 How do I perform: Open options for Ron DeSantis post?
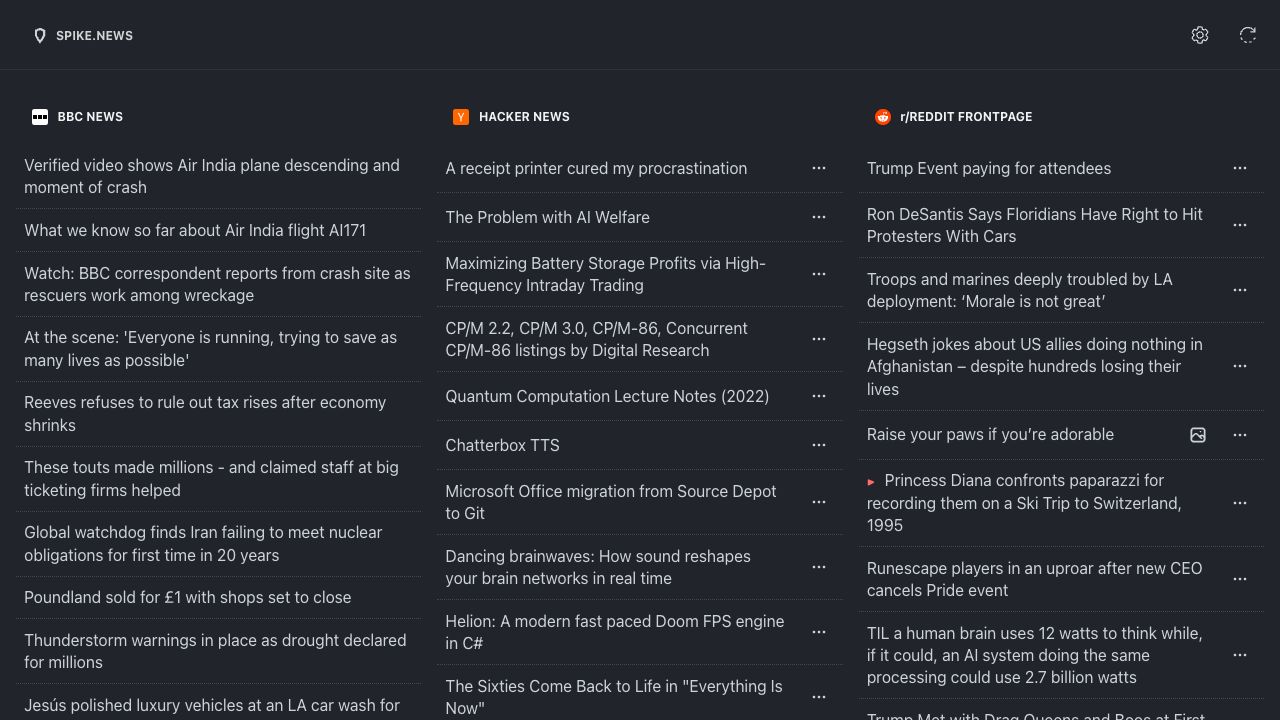(1240, 225)
